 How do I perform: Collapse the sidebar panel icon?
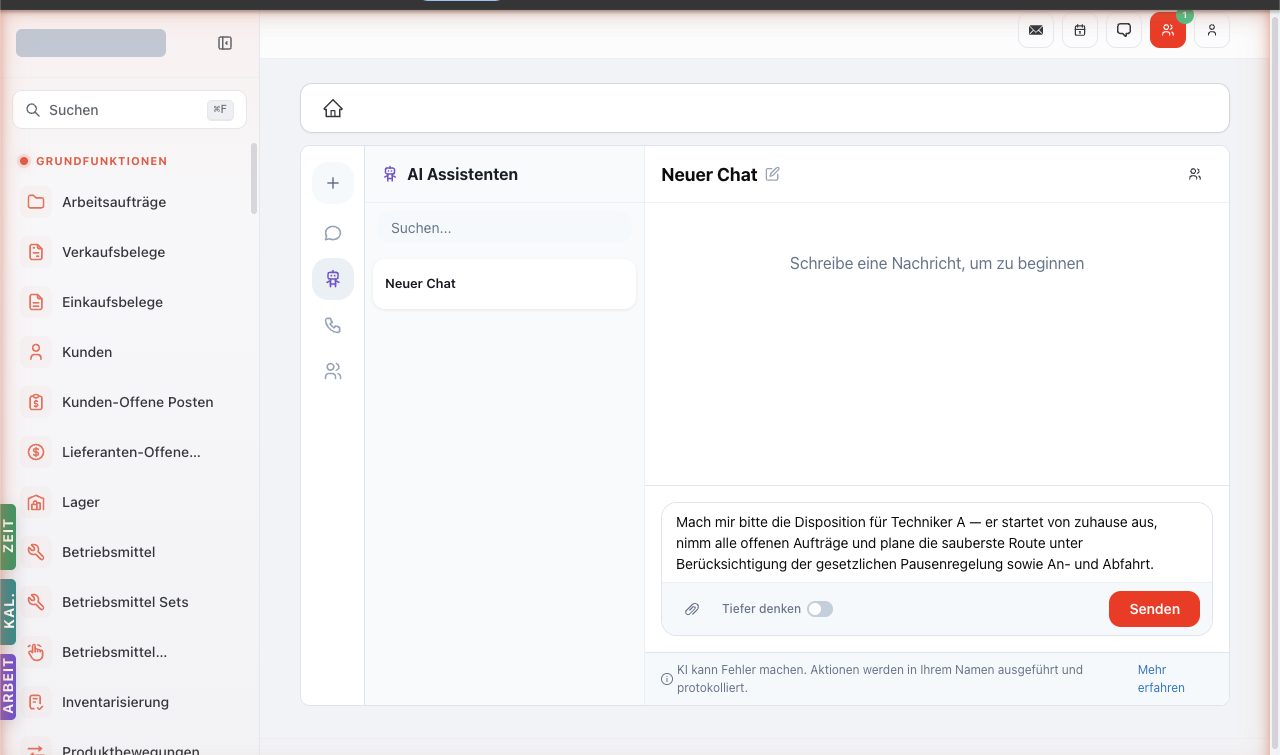pyautogui.click(x=225, y=43)
